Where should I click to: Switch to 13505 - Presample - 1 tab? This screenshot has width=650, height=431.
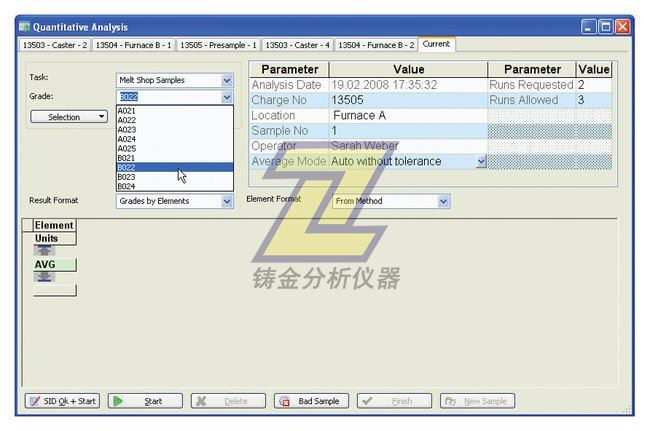pos(219,45)
